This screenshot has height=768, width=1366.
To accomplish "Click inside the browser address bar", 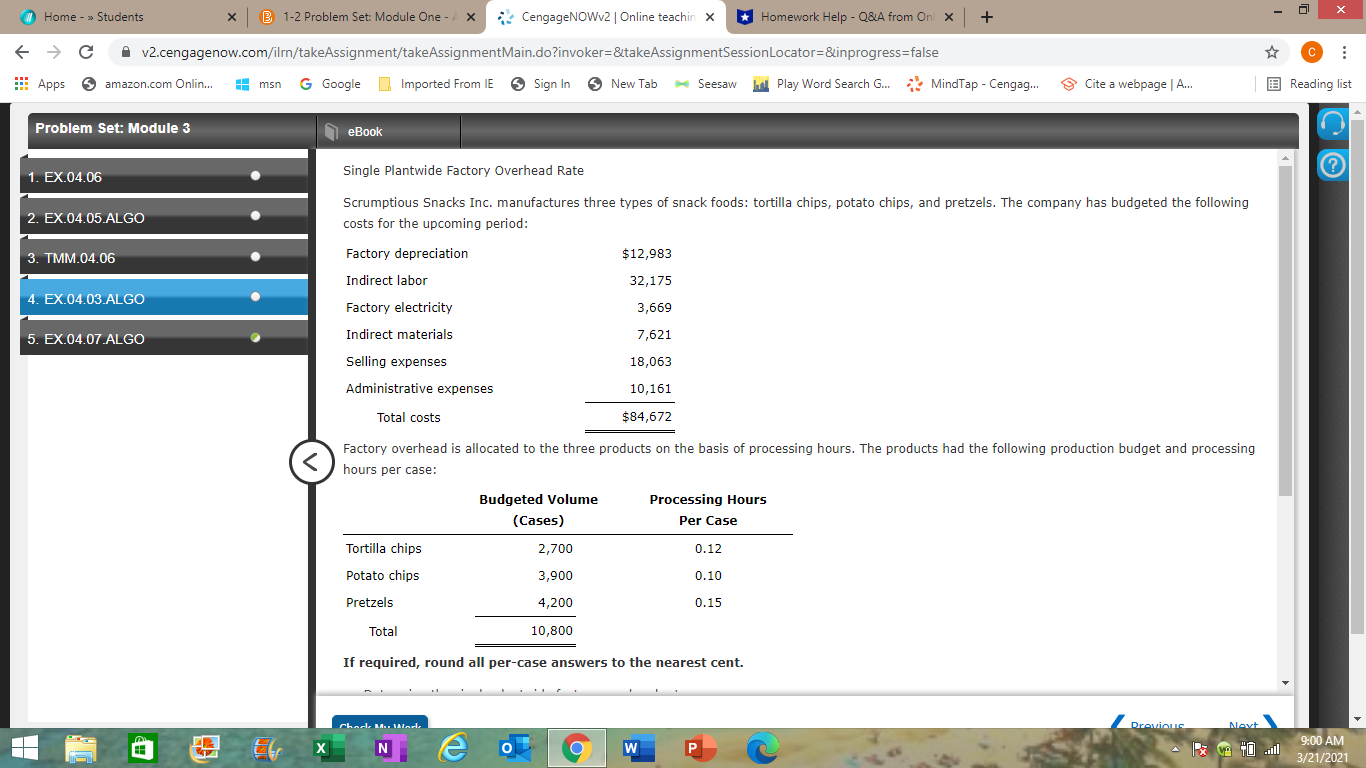I will tap(600, 52).
